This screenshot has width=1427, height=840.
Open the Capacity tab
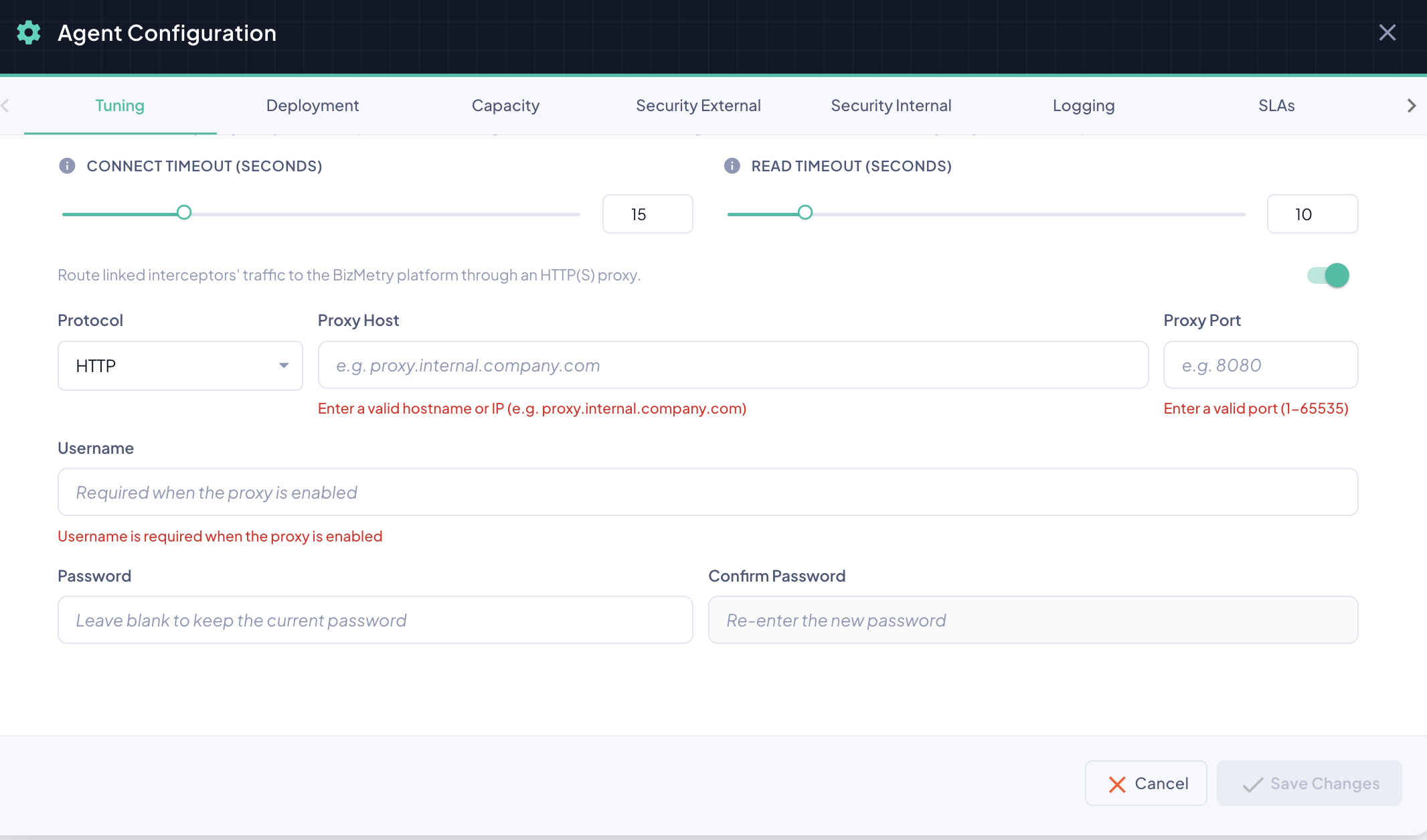505,106
